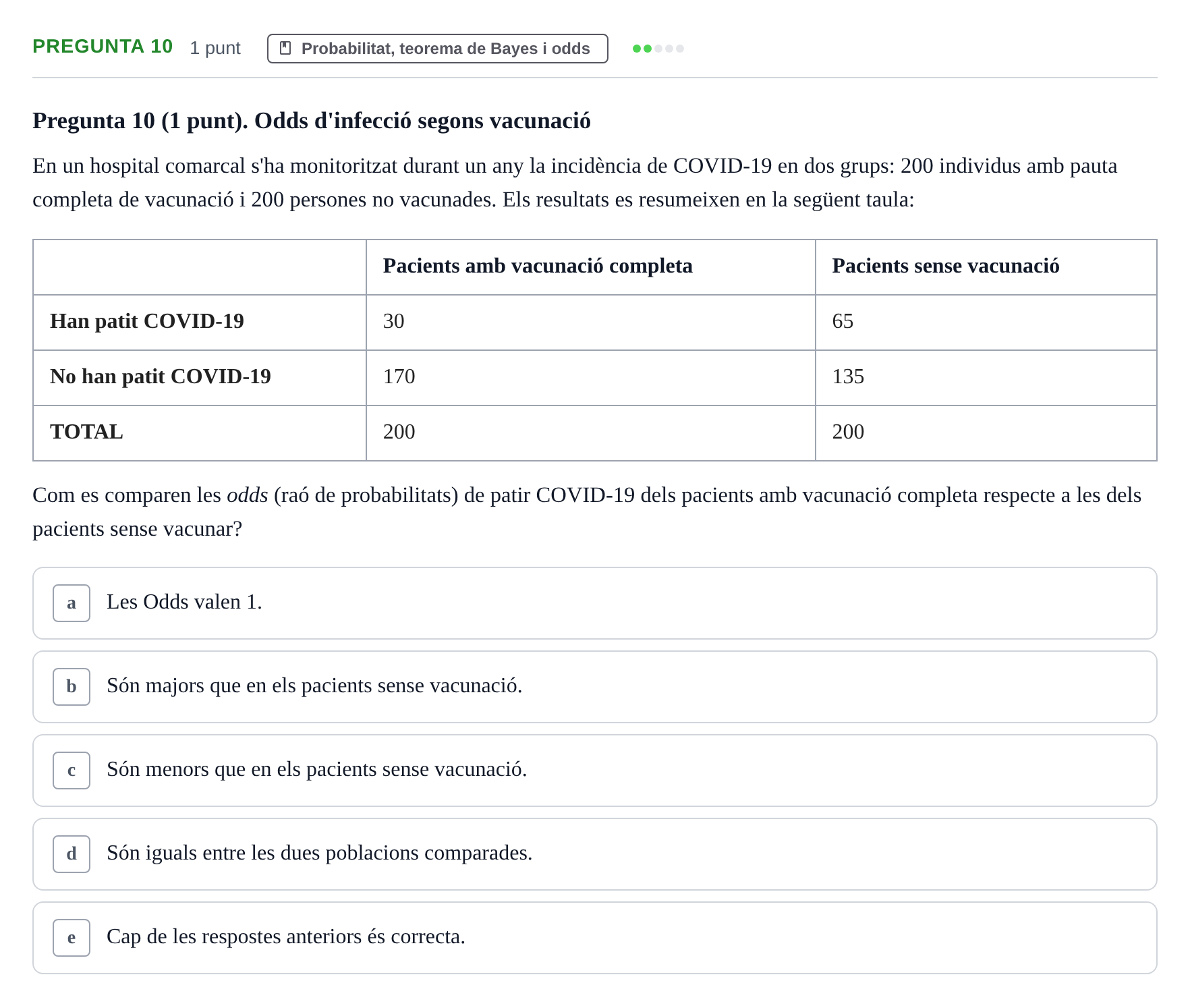Click the '1 punt' score label
Image resolution: width=1190 pixels, height=1008 pixels.
215,48
